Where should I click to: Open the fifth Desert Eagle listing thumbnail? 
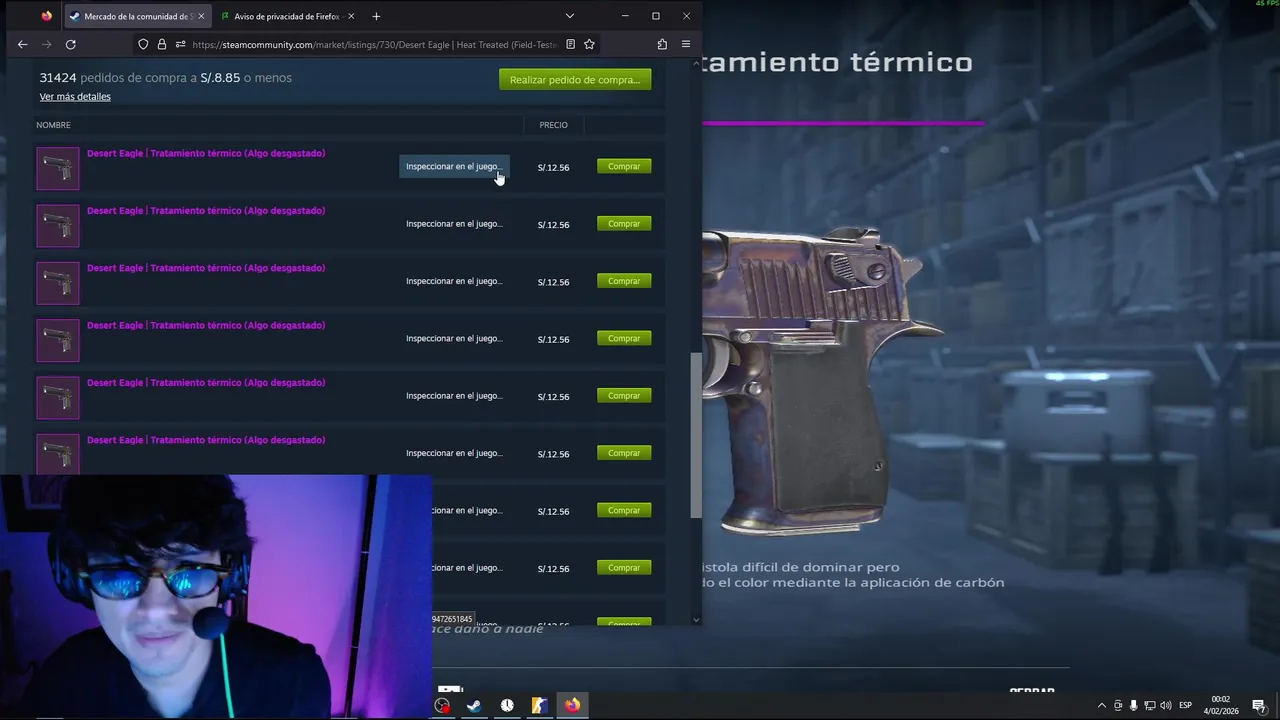[x=58, y=397]
